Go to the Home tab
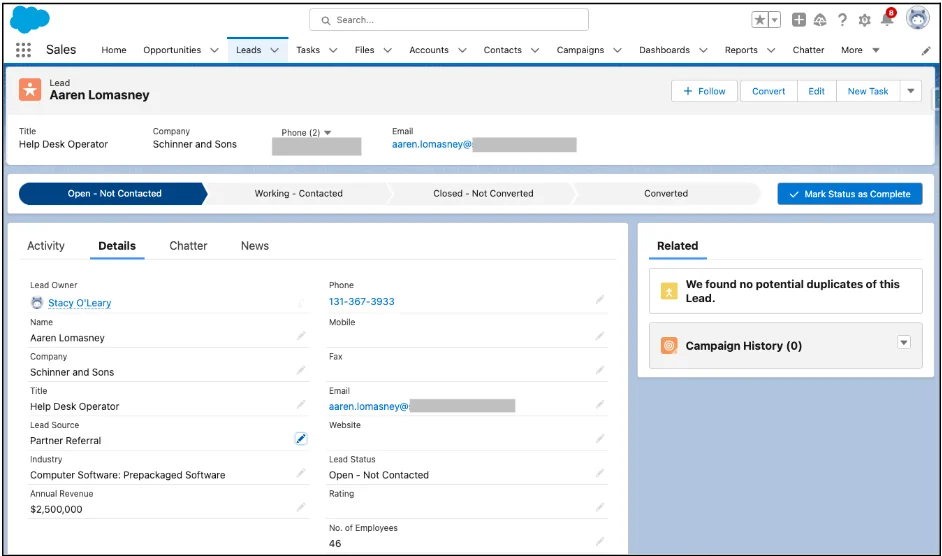The image size is (942, 556). click(x=114, y=50)
